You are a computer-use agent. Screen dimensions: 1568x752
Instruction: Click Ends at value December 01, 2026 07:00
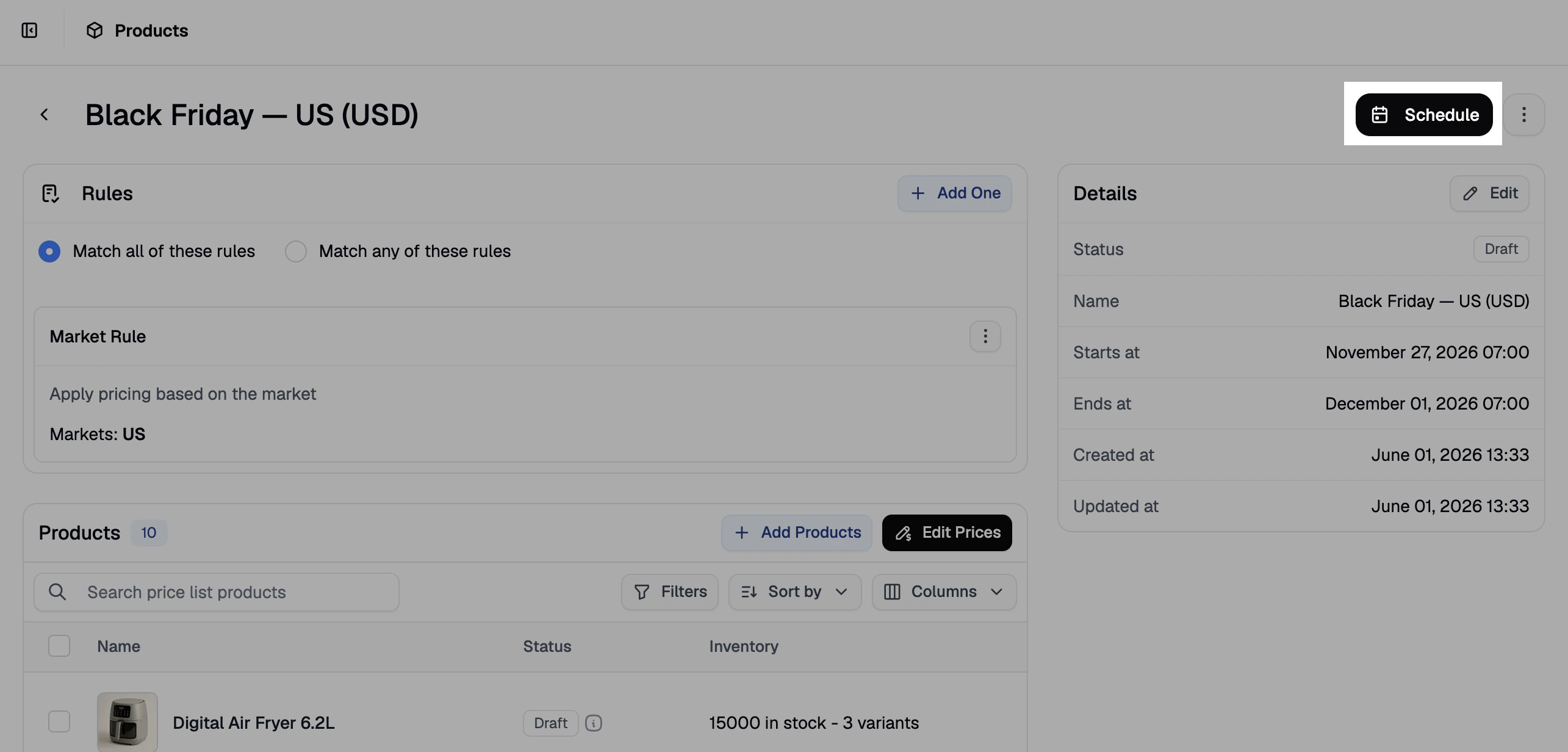1428,404
